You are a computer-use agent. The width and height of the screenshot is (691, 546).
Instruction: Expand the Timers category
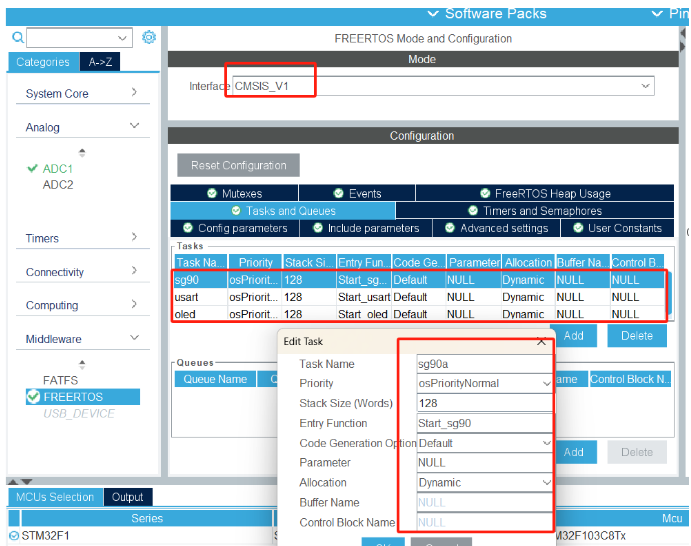(134, 237)
